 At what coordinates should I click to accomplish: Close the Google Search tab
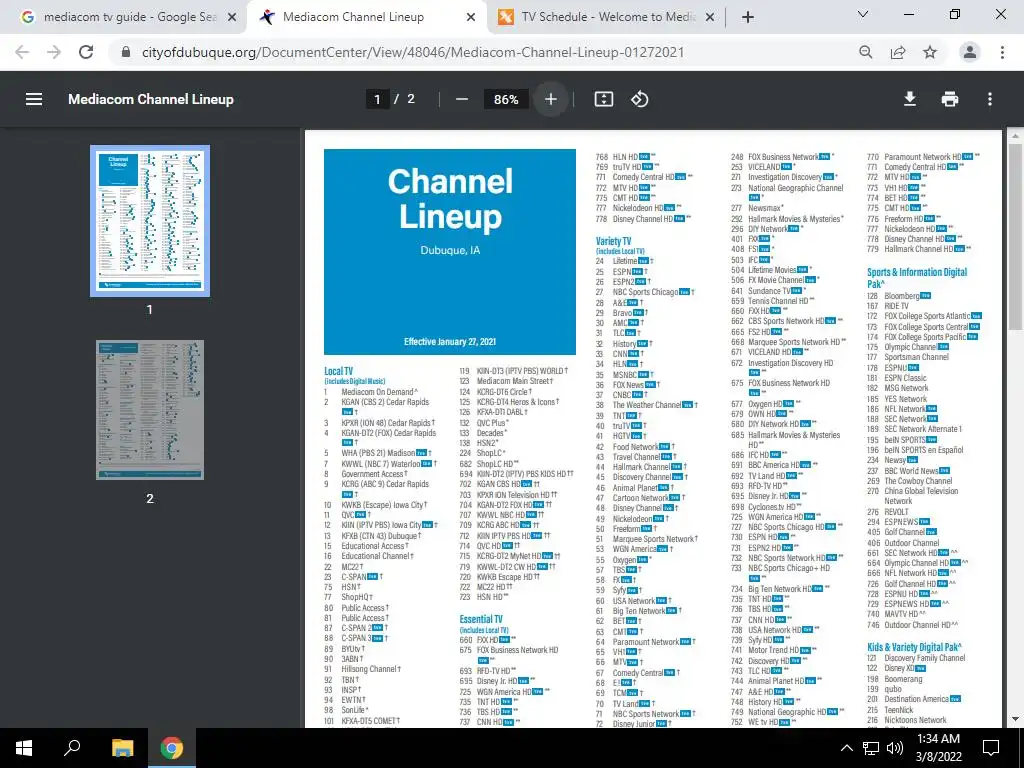tap(232, 17)
